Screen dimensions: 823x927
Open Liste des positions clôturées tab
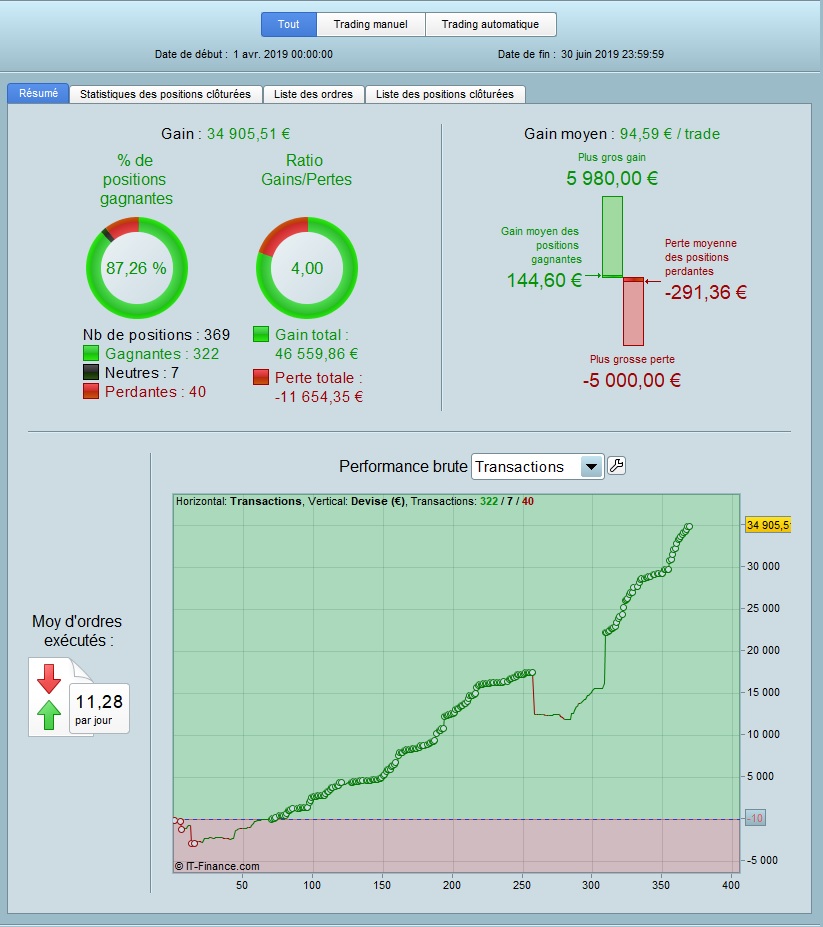point(445,94)
